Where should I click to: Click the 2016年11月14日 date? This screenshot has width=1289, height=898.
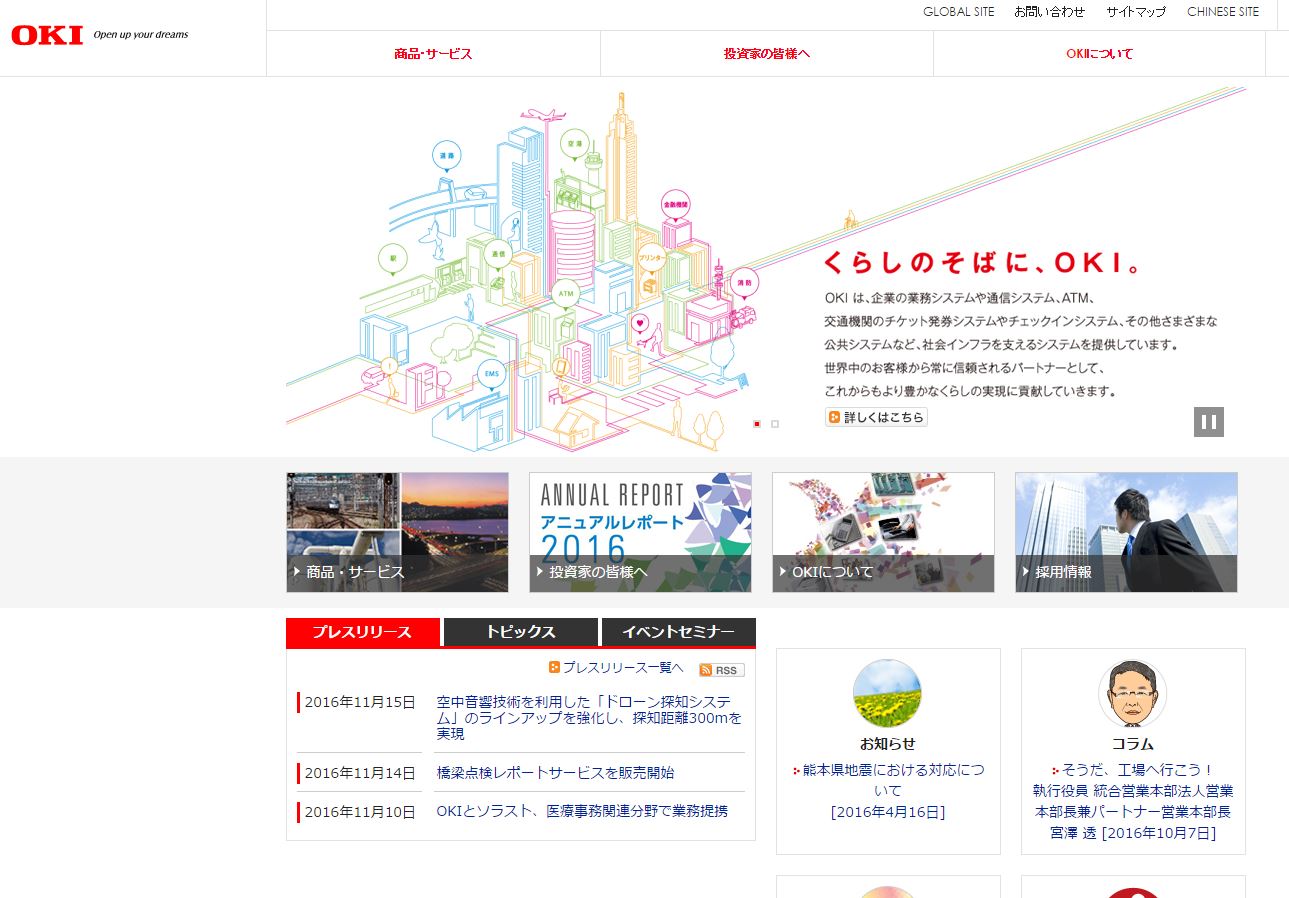(360, 773)
